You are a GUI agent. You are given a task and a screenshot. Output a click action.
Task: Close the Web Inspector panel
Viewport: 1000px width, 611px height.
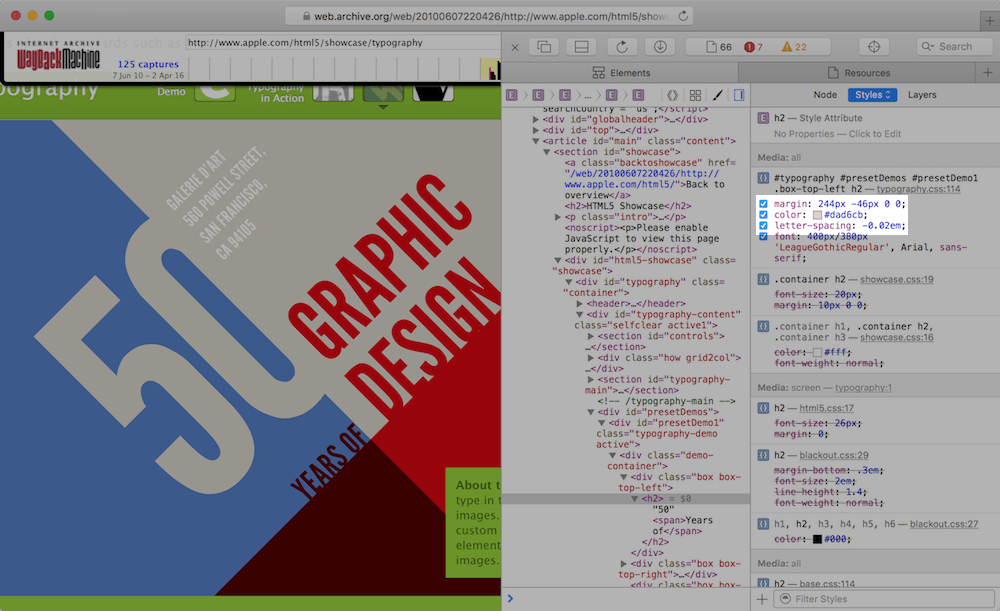click(515, 47)
